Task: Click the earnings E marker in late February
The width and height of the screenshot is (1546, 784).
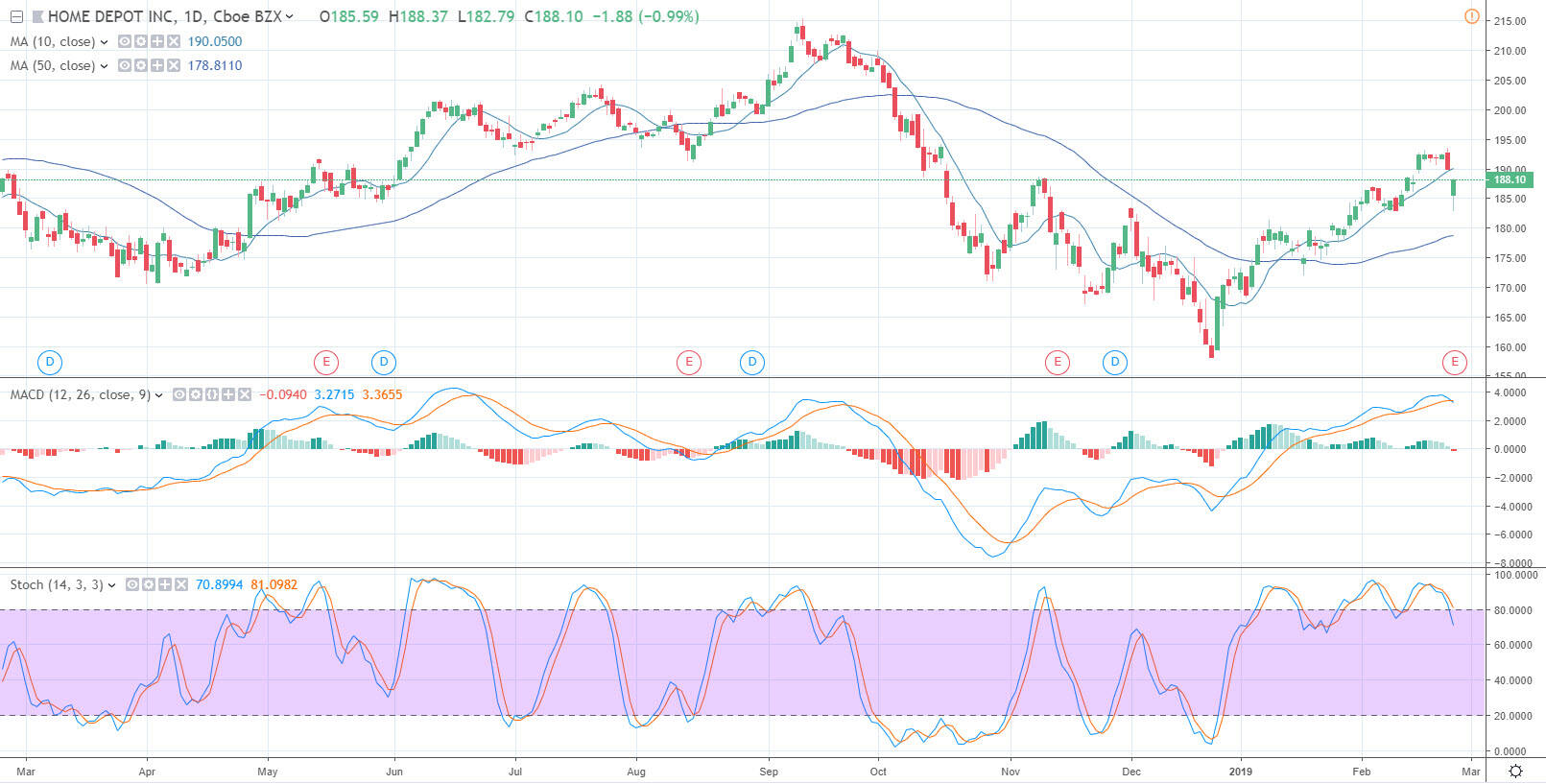Action: click(x=1455, y=362)
